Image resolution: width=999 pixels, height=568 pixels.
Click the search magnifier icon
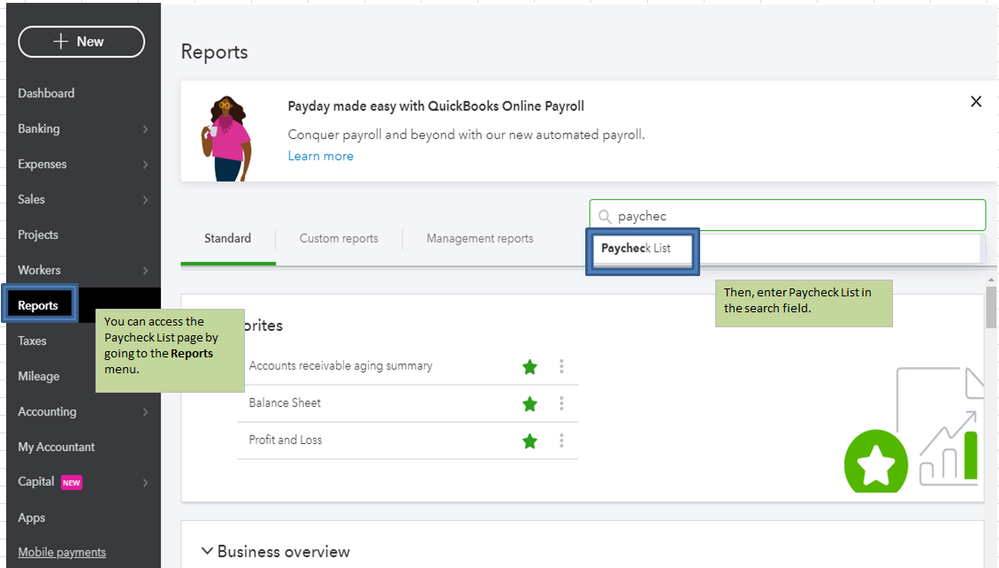tap(604, 216)
